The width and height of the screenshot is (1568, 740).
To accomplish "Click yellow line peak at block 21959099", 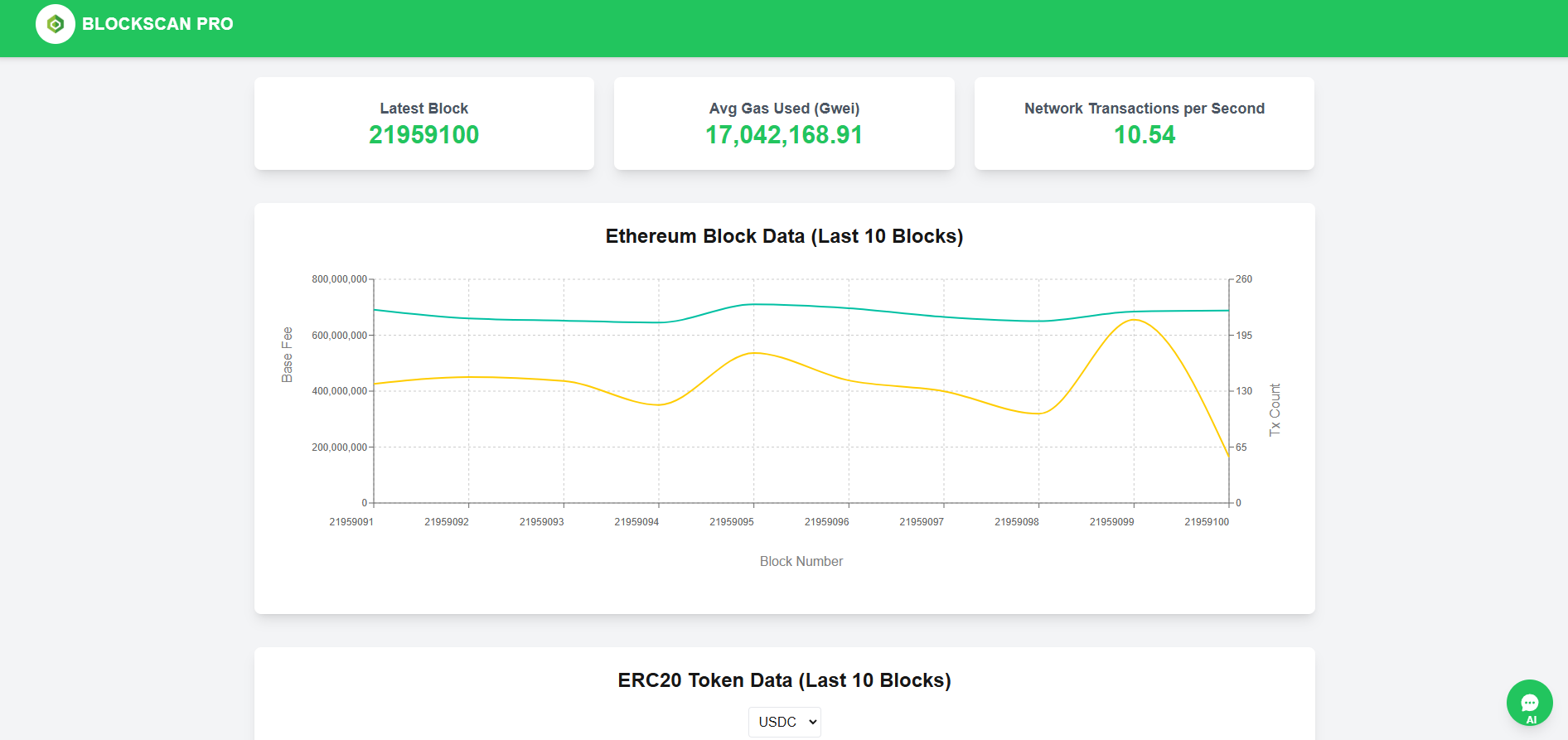I will (1134, 320).
